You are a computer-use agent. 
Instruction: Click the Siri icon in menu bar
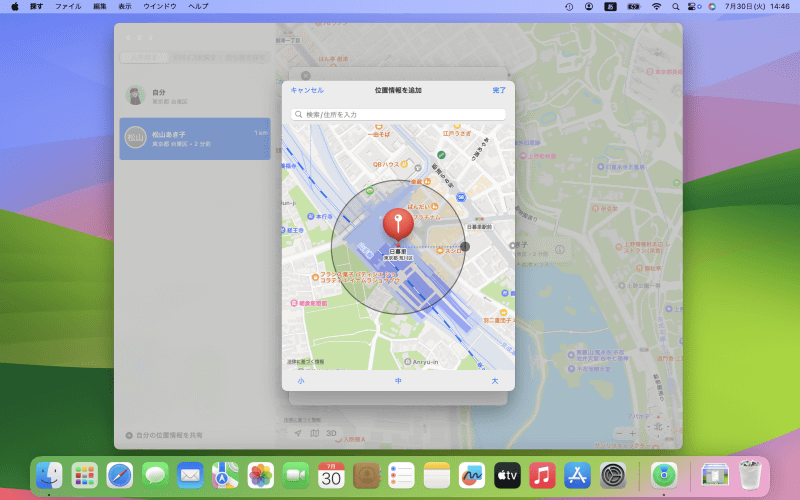click(x=712, y=7)
